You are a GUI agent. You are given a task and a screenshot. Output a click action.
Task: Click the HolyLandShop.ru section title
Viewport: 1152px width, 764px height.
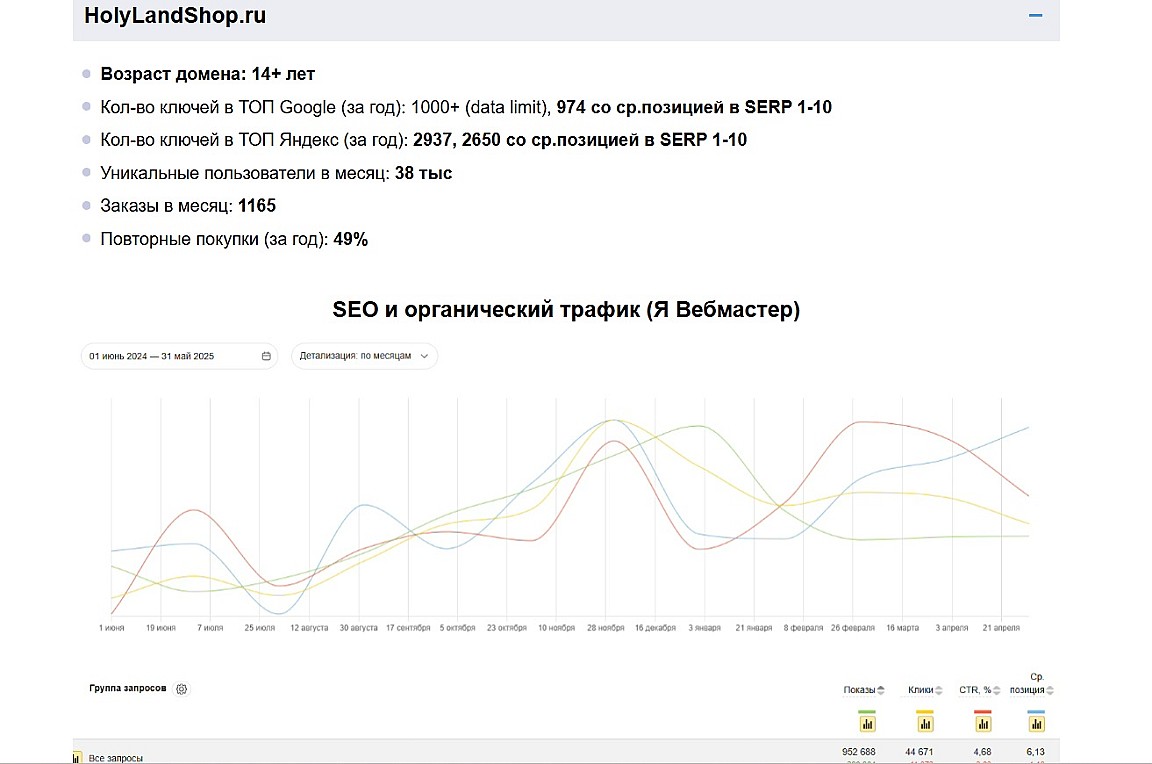tap(175, 16)
